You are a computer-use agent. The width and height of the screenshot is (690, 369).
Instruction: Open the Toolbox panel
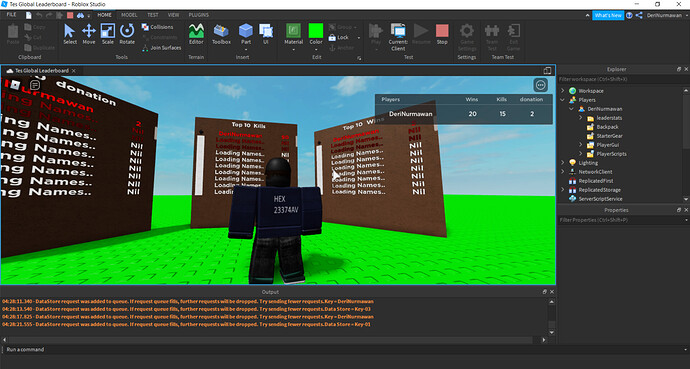pos(221,34)
